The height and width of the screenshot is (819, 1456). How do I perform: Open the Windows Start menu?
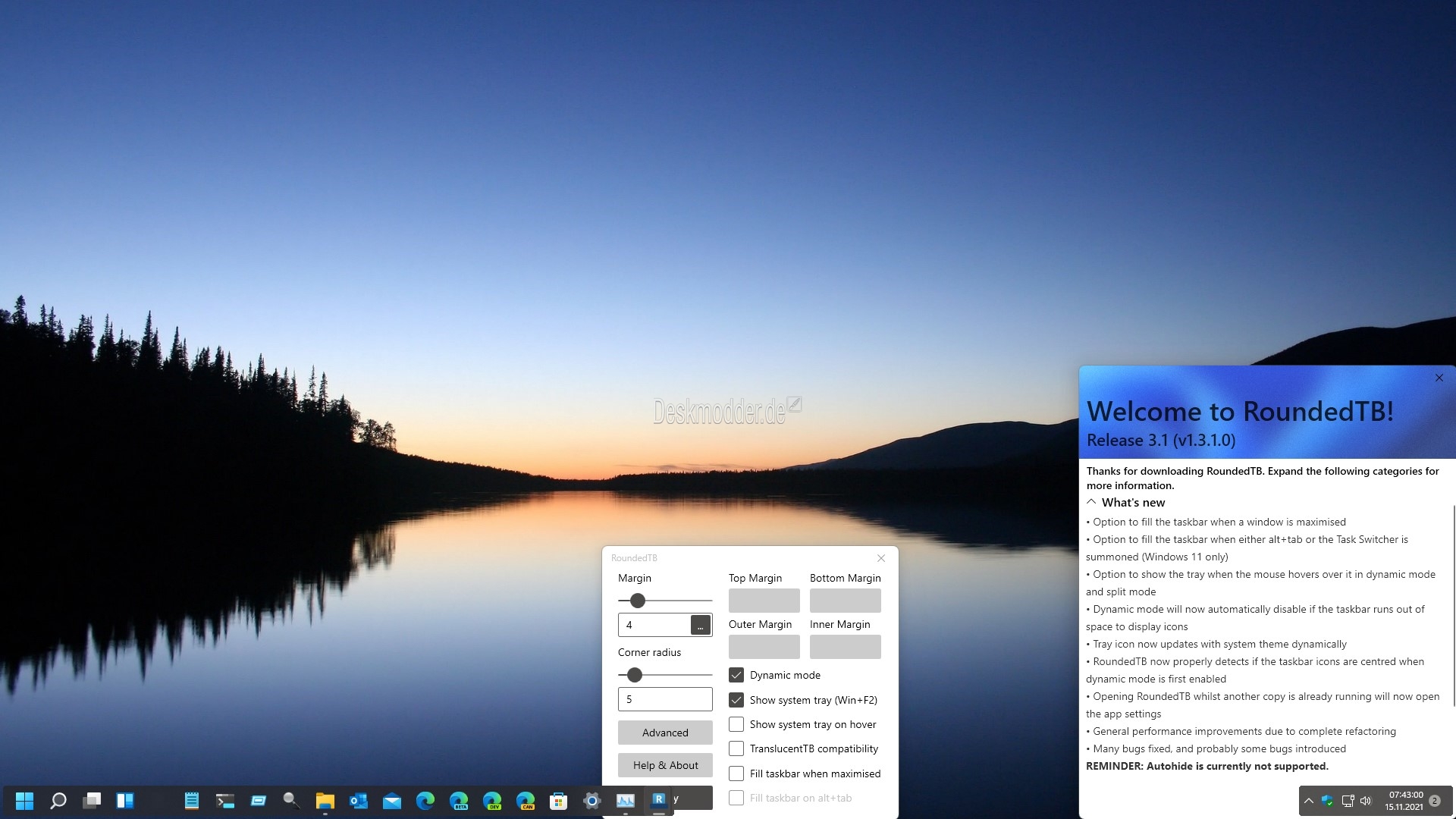(25, 801)
